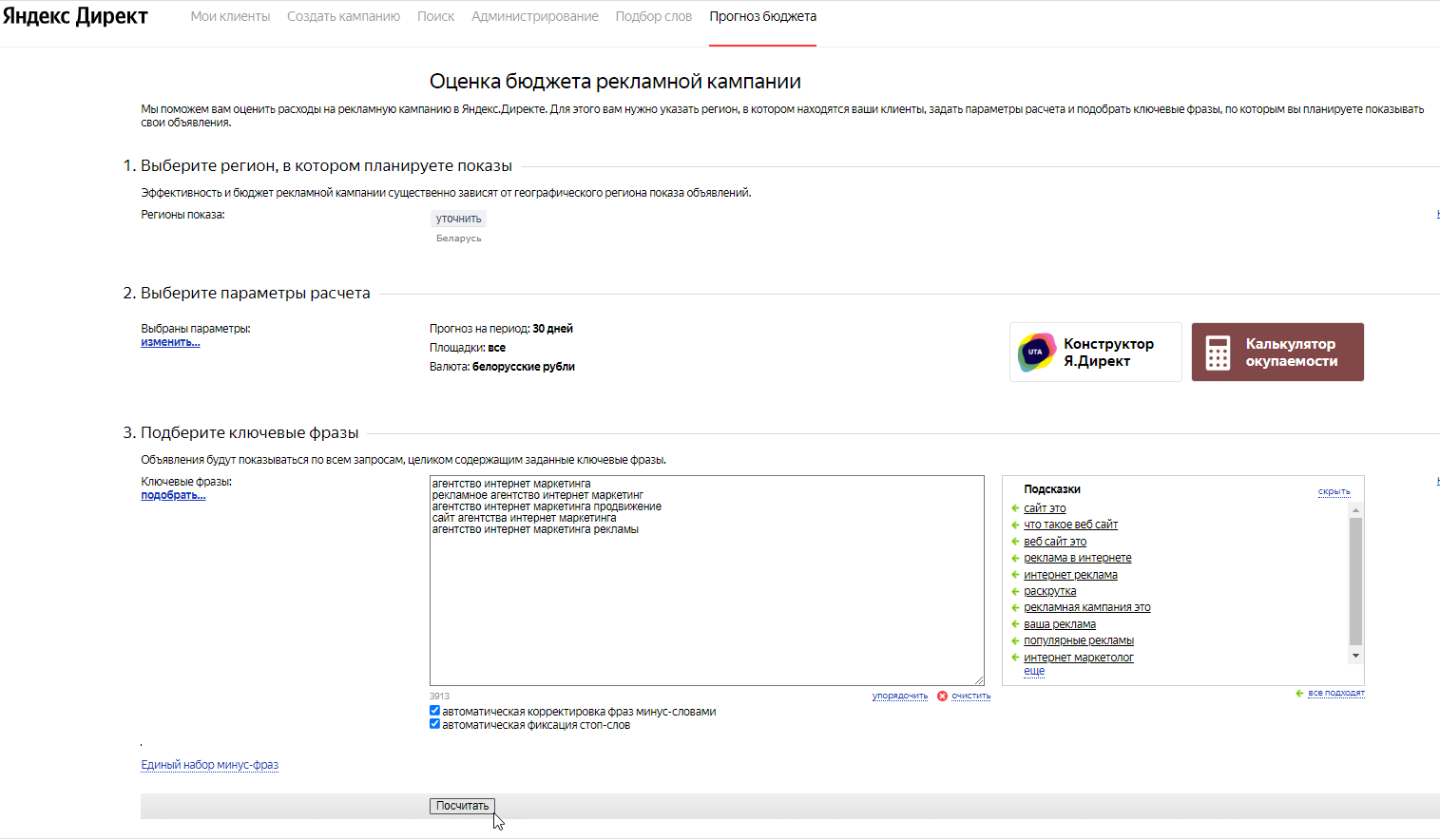Click the Посчитать button
This screenshot has height=840, width=1440.
click(462, 806)
